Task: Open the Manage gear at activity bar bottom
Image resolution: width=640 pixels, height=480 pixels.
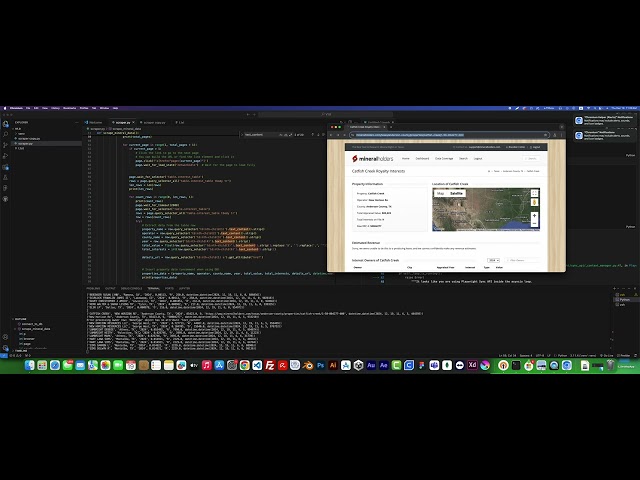Action: coord(6,348)
